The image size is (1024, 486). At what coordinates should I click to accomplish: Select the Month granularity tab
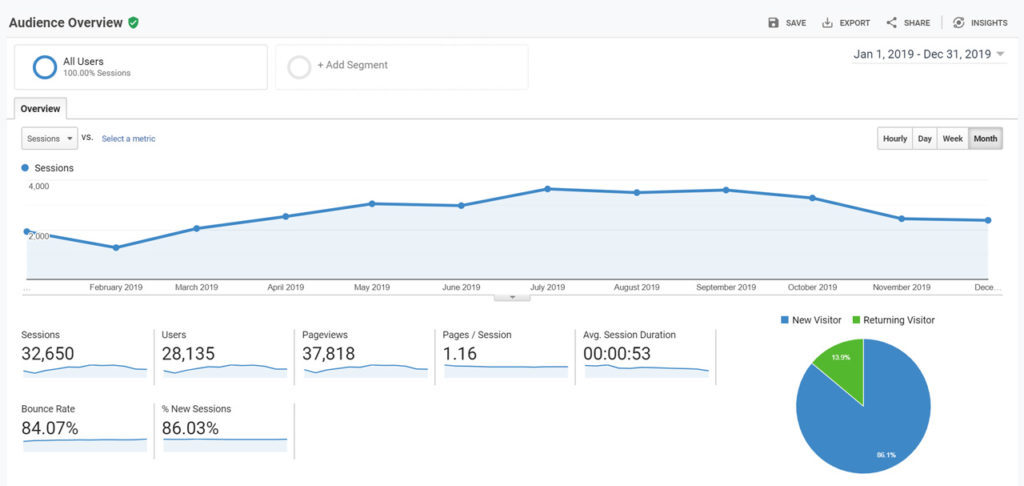coord(985,138)
